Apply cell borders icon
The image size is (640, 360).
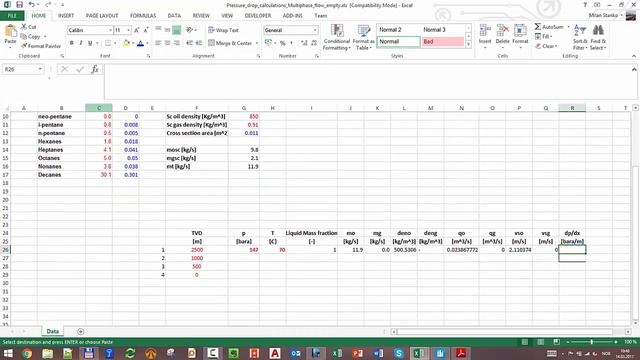pyautogui.click(x=108, y=43)
